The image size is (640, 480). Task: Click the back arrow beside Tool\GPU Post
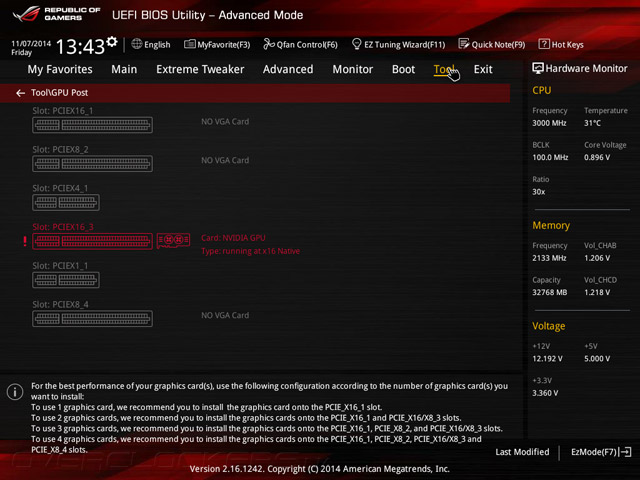20,93
